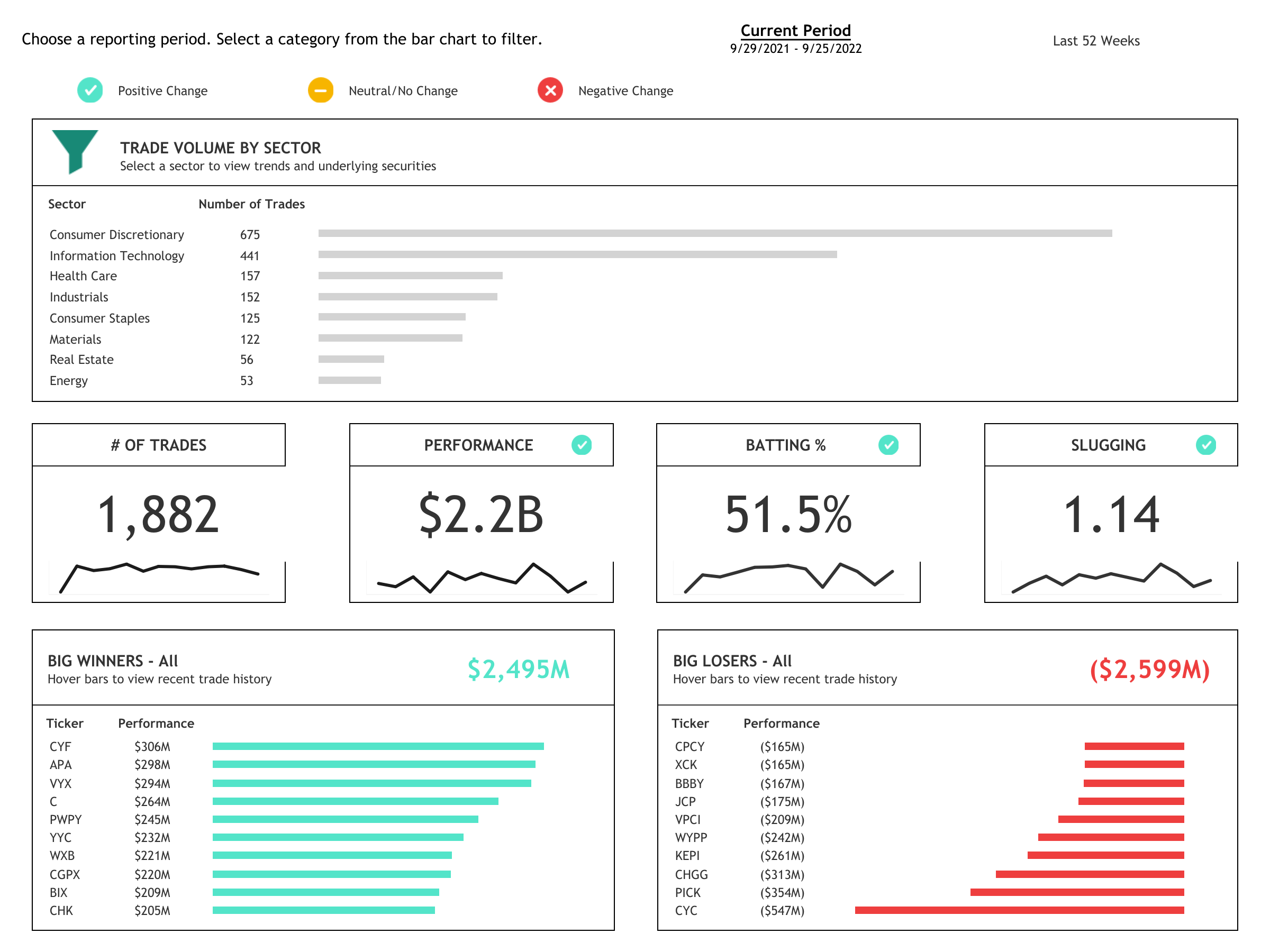Click the Information Technology sector label
This screenshot has width=1270, height=952.
[116, 256]
